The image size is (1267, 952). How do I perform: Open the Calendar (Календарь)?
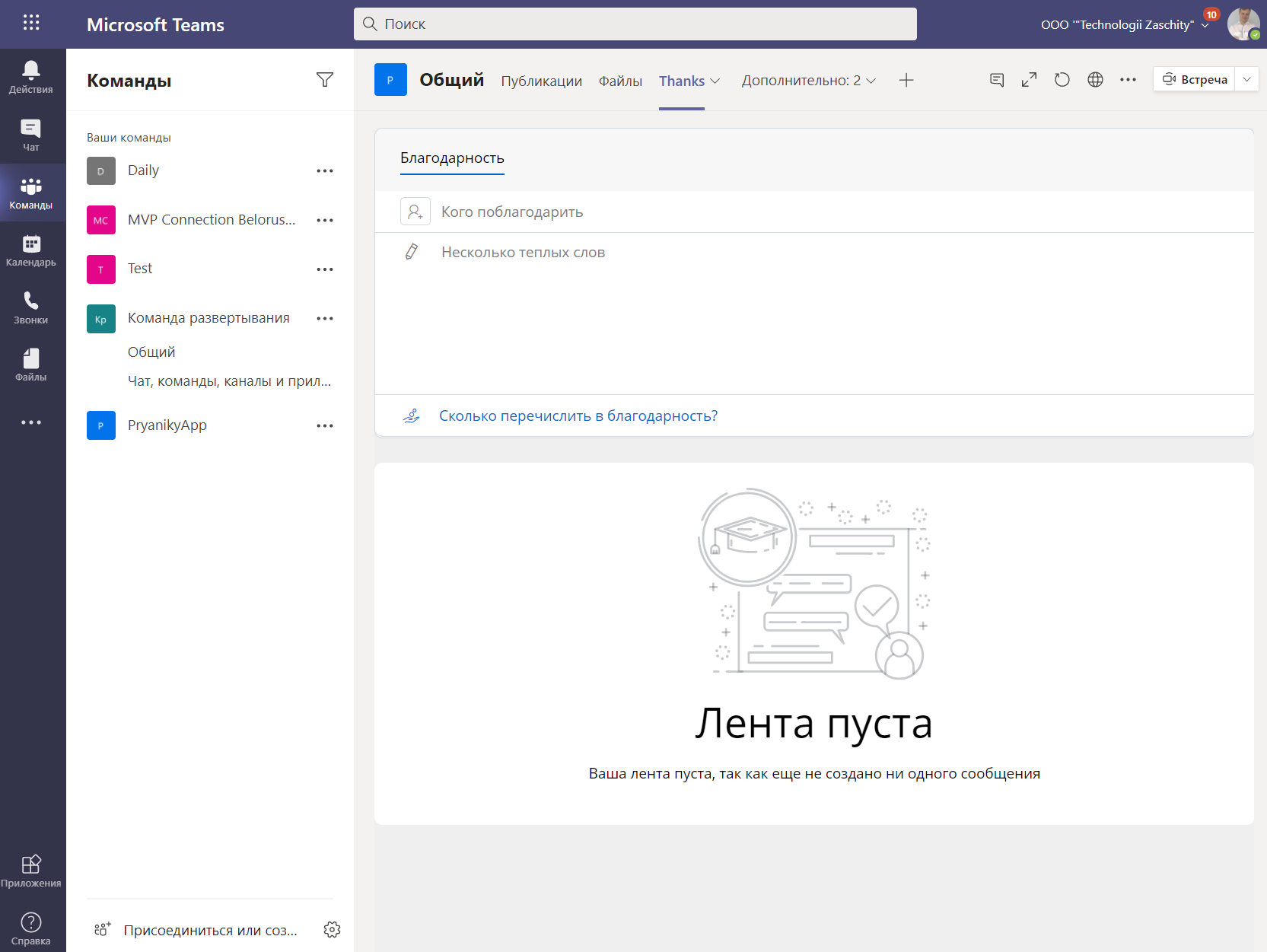[x=31, y=250]
